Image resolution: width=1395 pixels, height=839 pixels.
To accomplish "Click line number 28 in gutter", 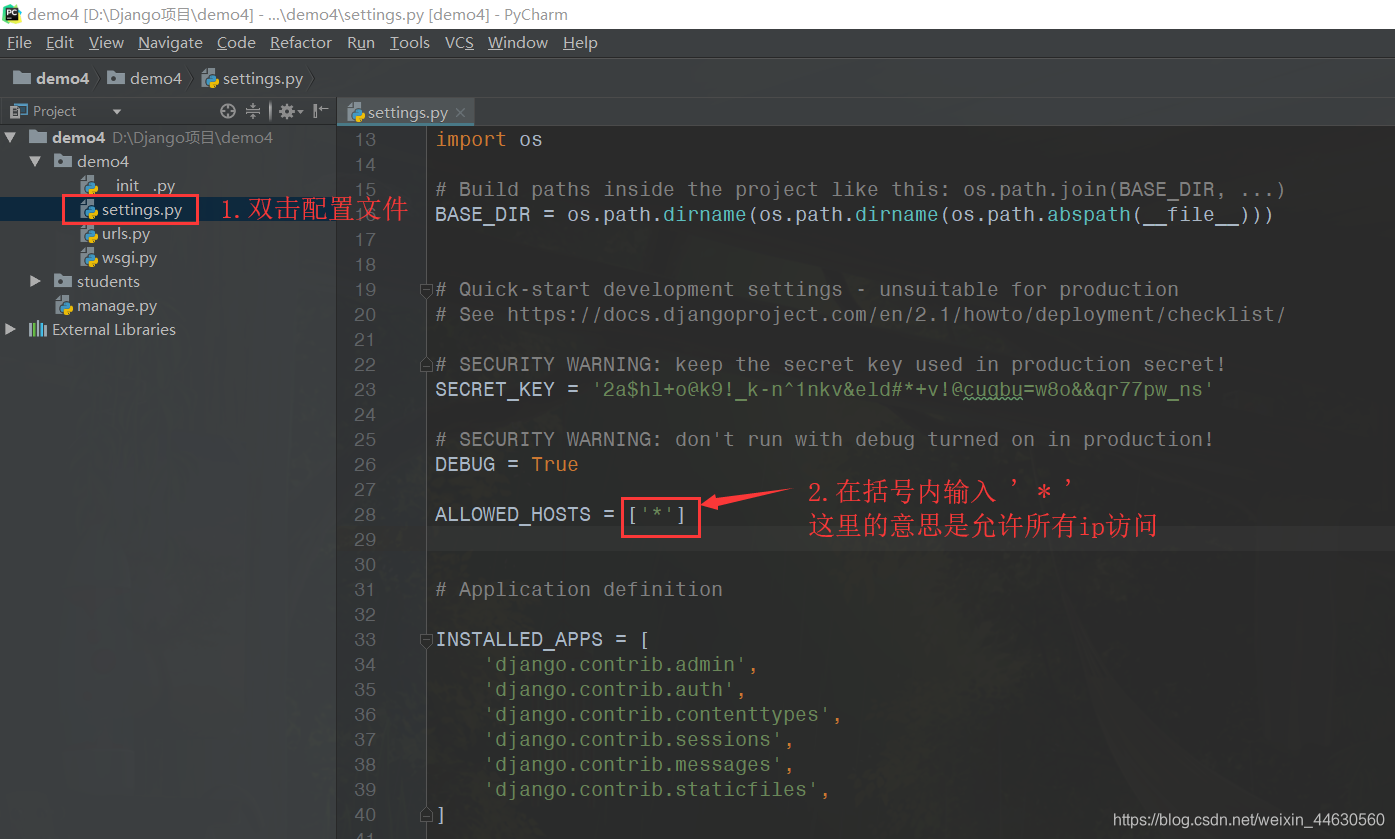I will [365, 514].
